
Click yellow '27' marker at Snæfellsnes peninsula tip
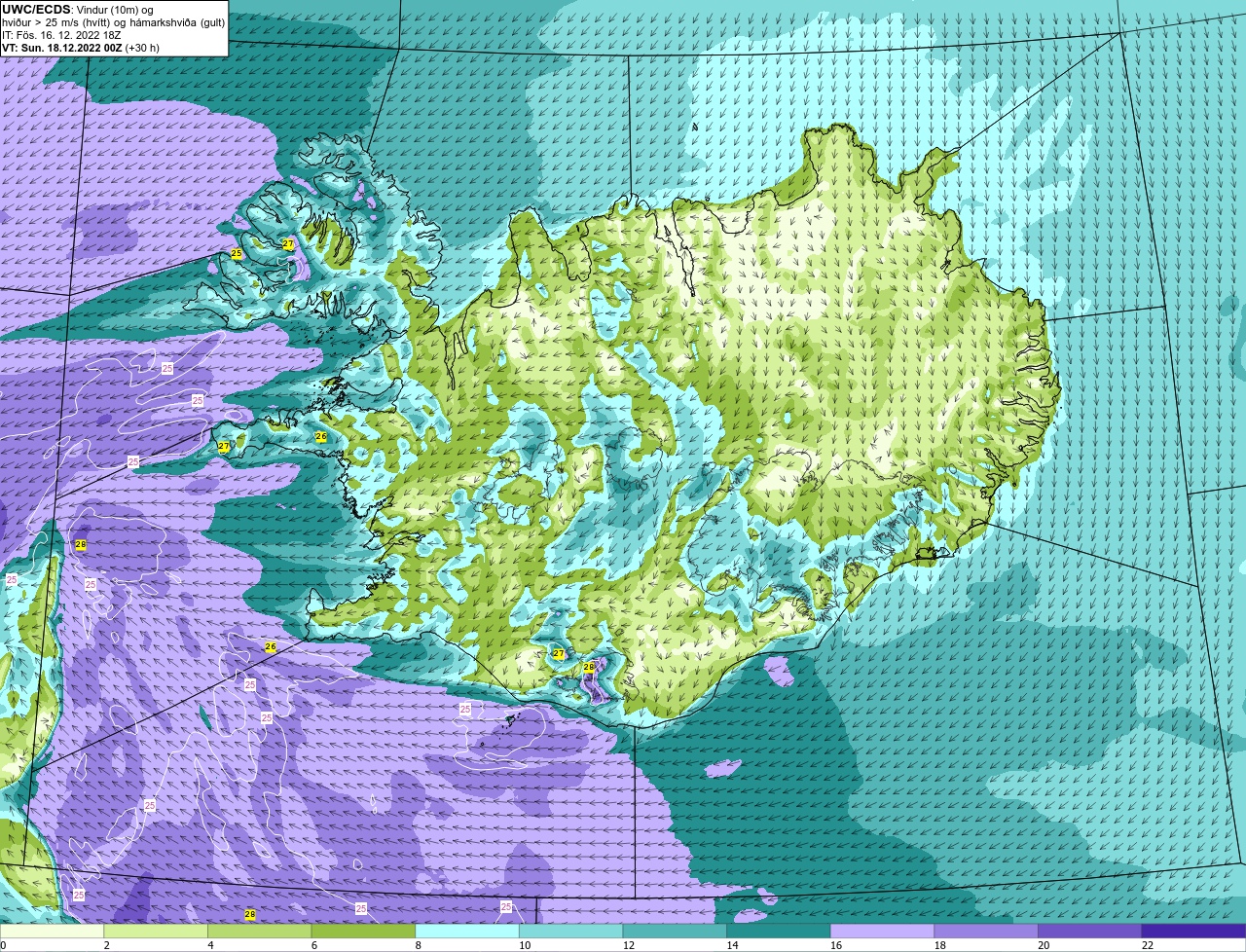224,447
